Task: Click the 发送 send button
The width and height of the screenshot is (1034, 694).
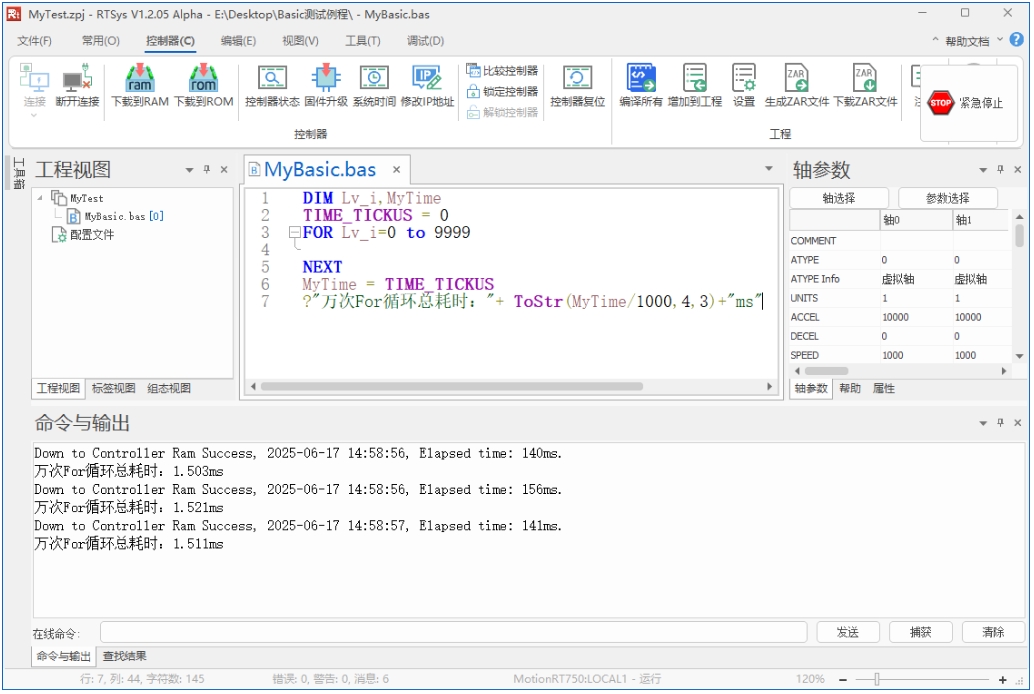Action: (847, 633)
